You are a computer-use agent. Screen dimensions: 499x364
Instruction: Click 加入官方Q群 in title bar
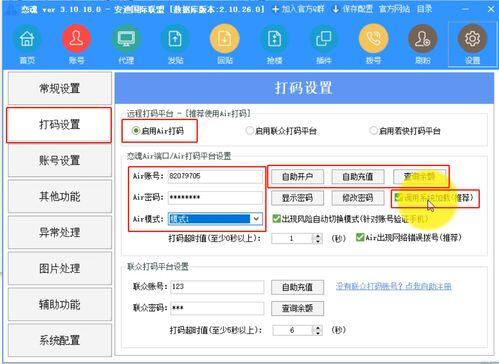[298, 9]
